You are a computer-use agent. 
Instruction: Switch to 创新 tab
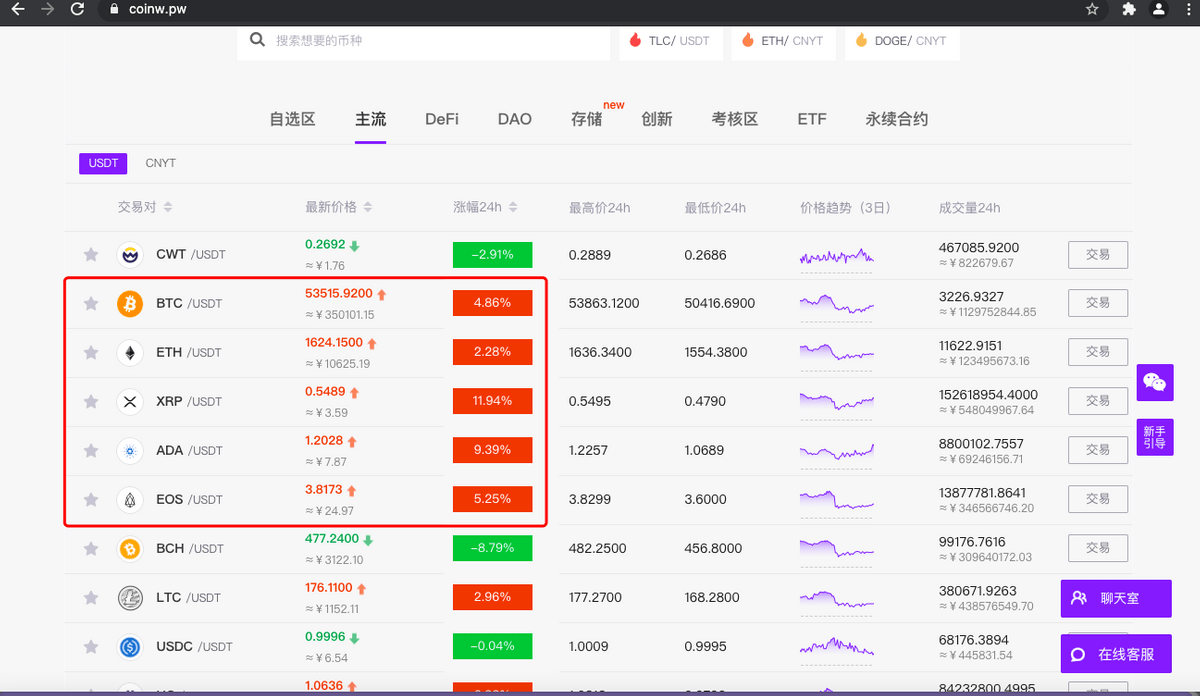point(657,119)
